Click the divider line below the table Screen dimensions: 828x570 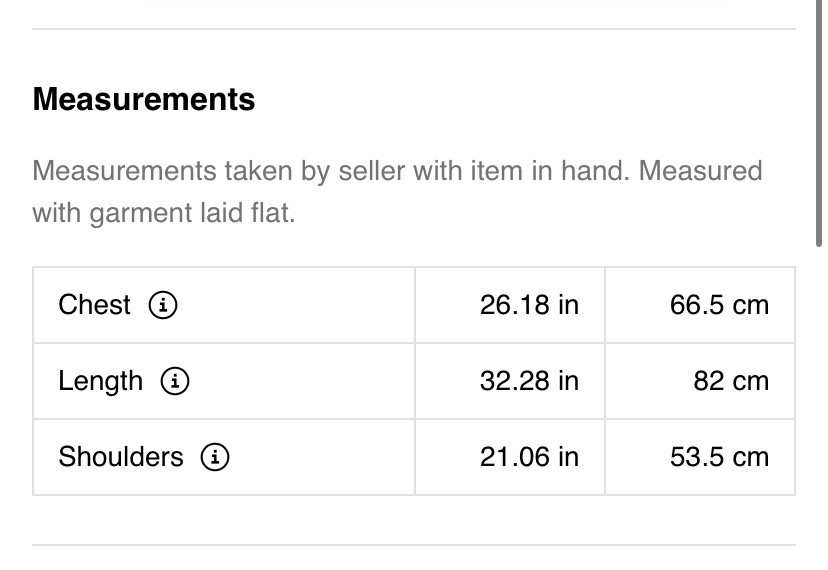pos(414,545)
